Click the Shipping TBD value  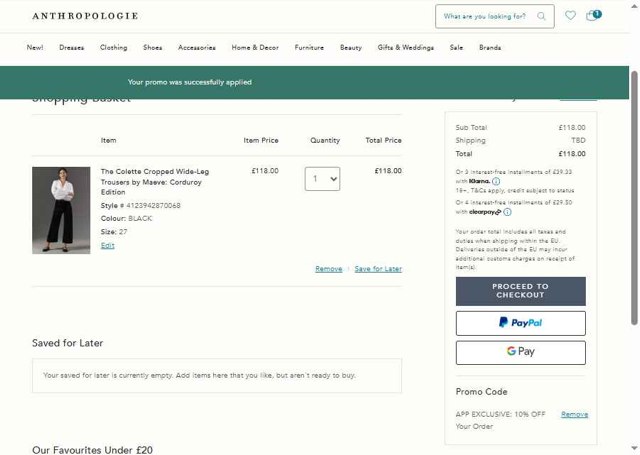click(x=578, y=140)
